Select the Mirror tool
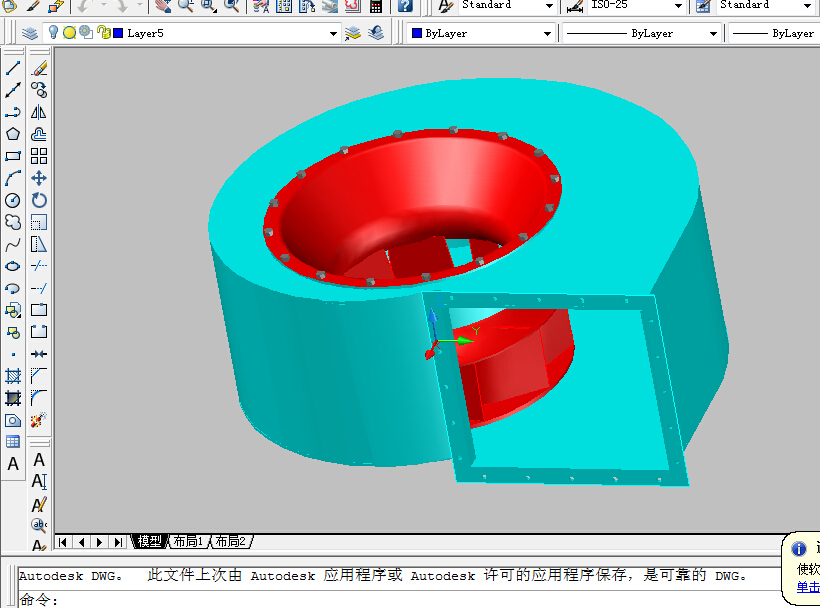Screen dimensions: 820x608 pos(39,112)
